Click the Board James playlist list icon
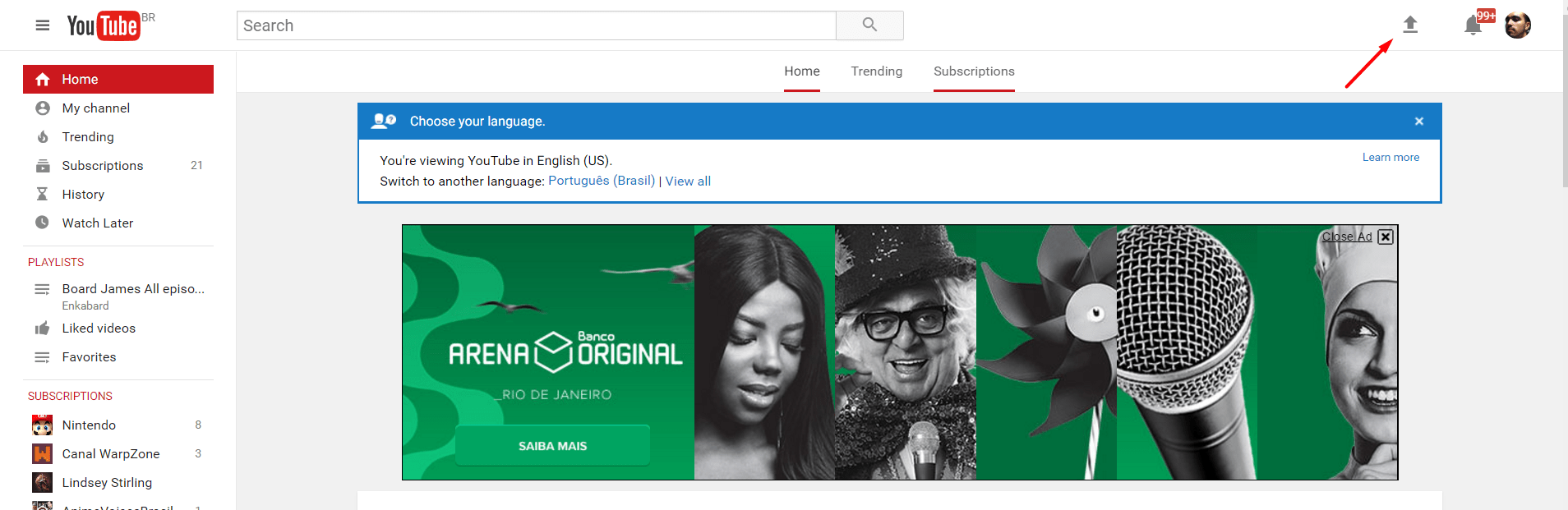The height and width of the screenshot is (510, 1568). [42, 289]
